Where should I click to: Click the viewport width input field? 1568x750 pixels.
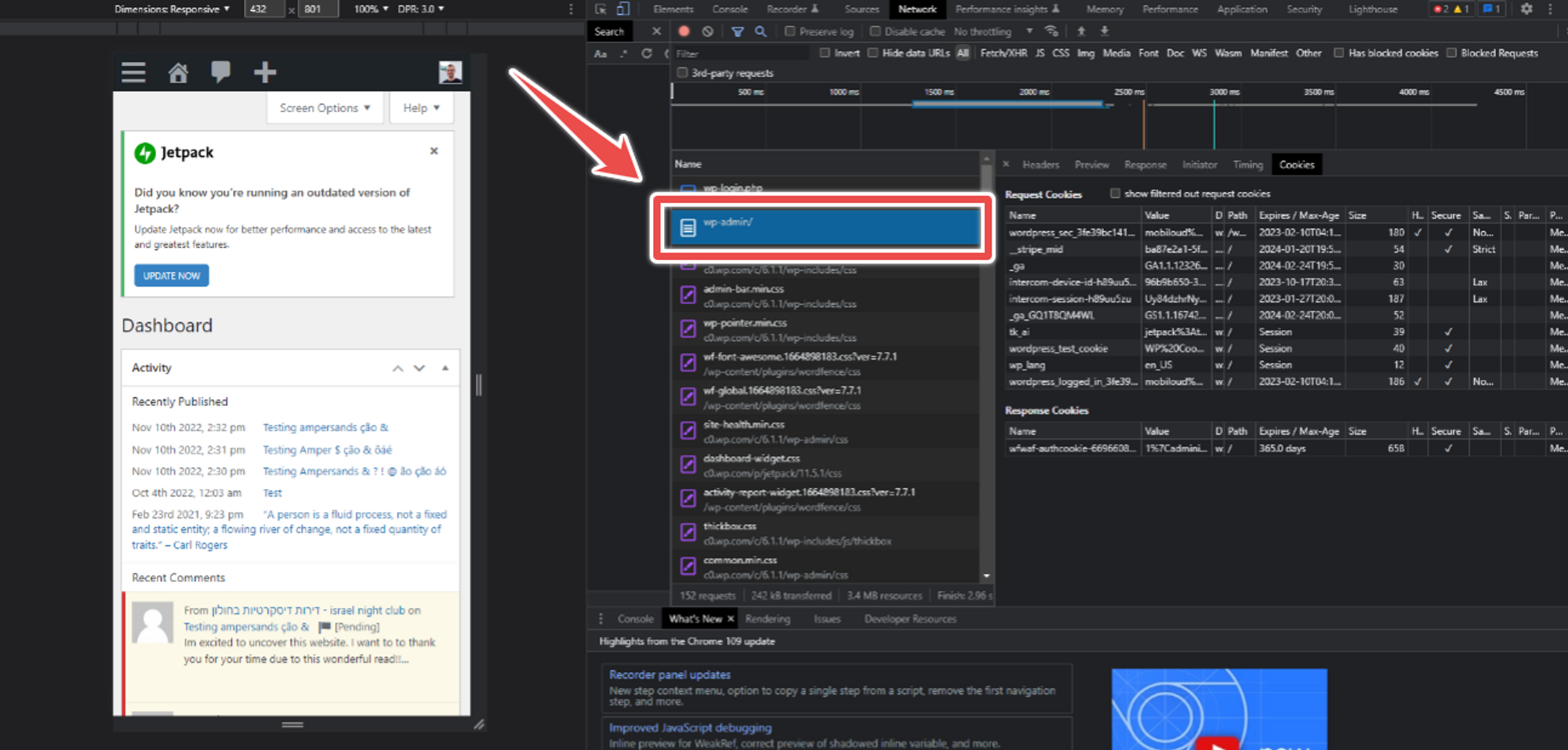pyautogui.click(x=264, y=9)
